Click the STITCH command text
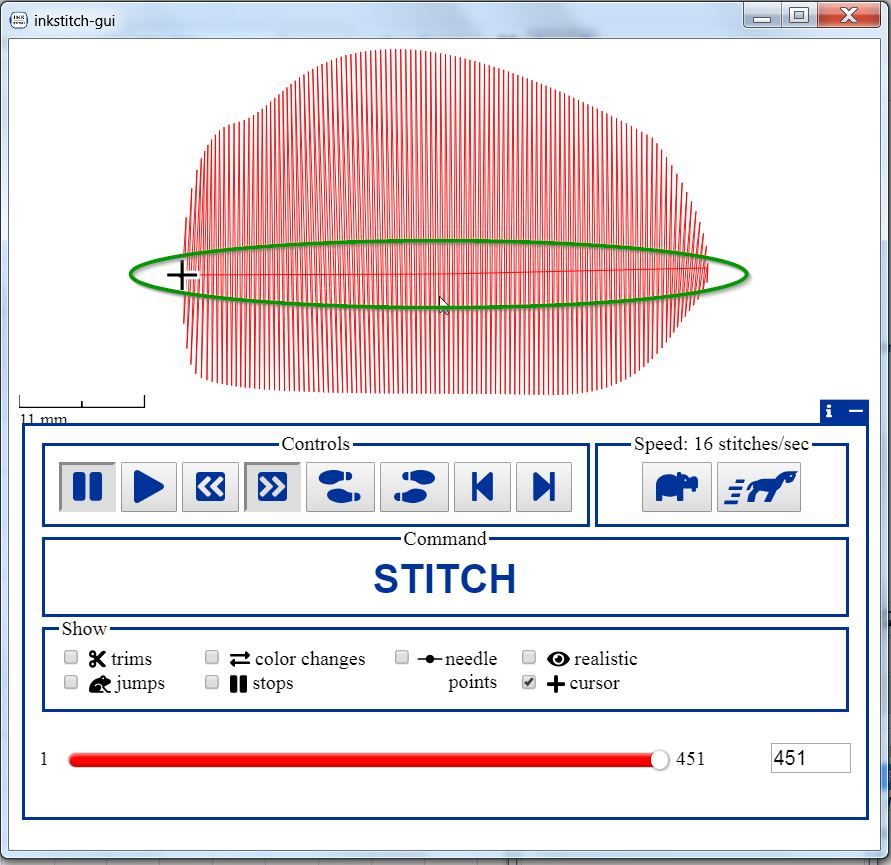 click(x=445, y=579)
